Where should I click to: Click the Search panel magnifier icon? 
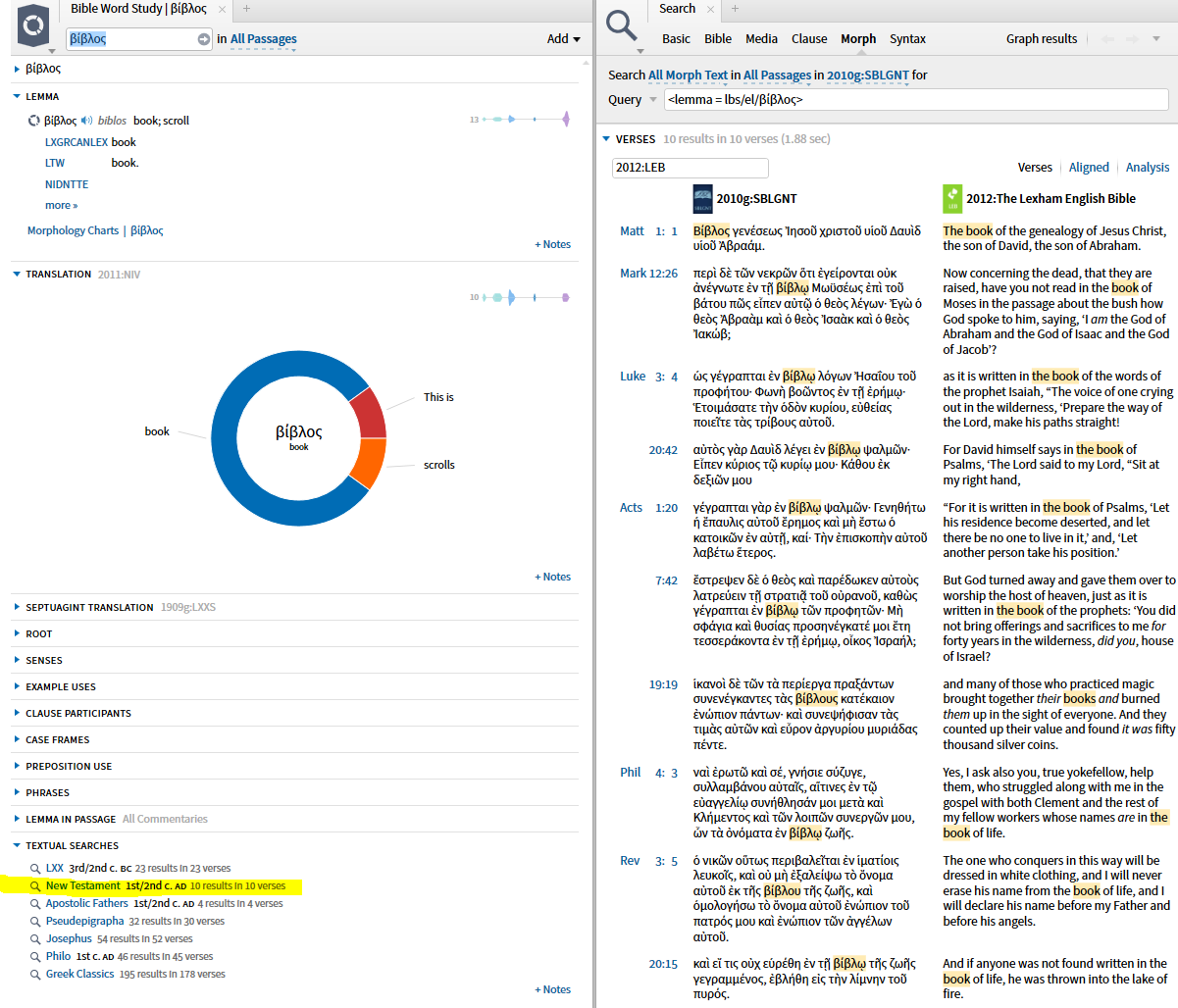tap(622, 24)
